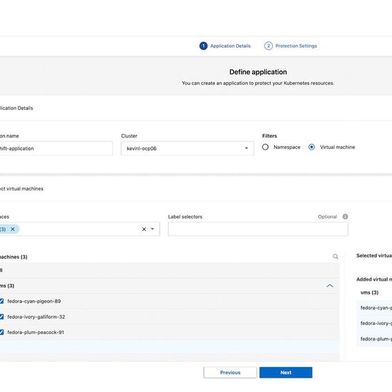Collapse the vms (3) group
The height and width of the screenshot is (392, 392).
330,286
